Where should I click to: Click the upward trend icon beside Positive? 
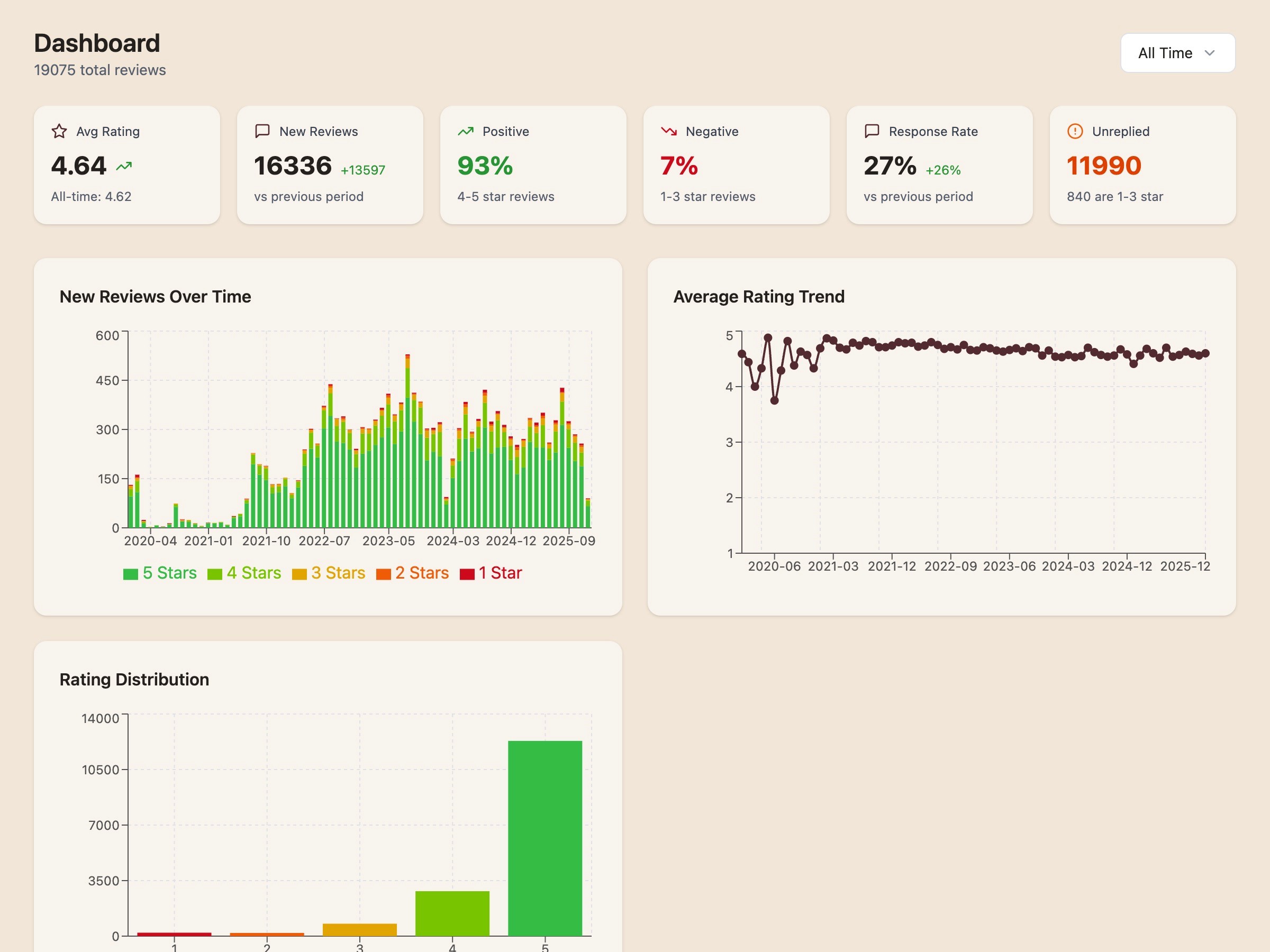[x=466, y=131]
